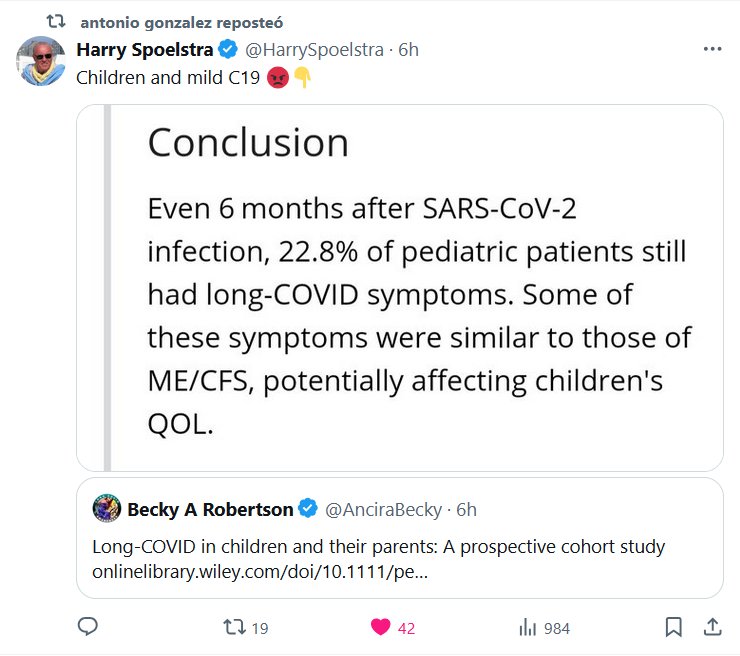This screenshot has width=740, height=656.
Task: Click the 6h timestamp beside @HarrySpoelstra
Action: click(x=408, y=49)
